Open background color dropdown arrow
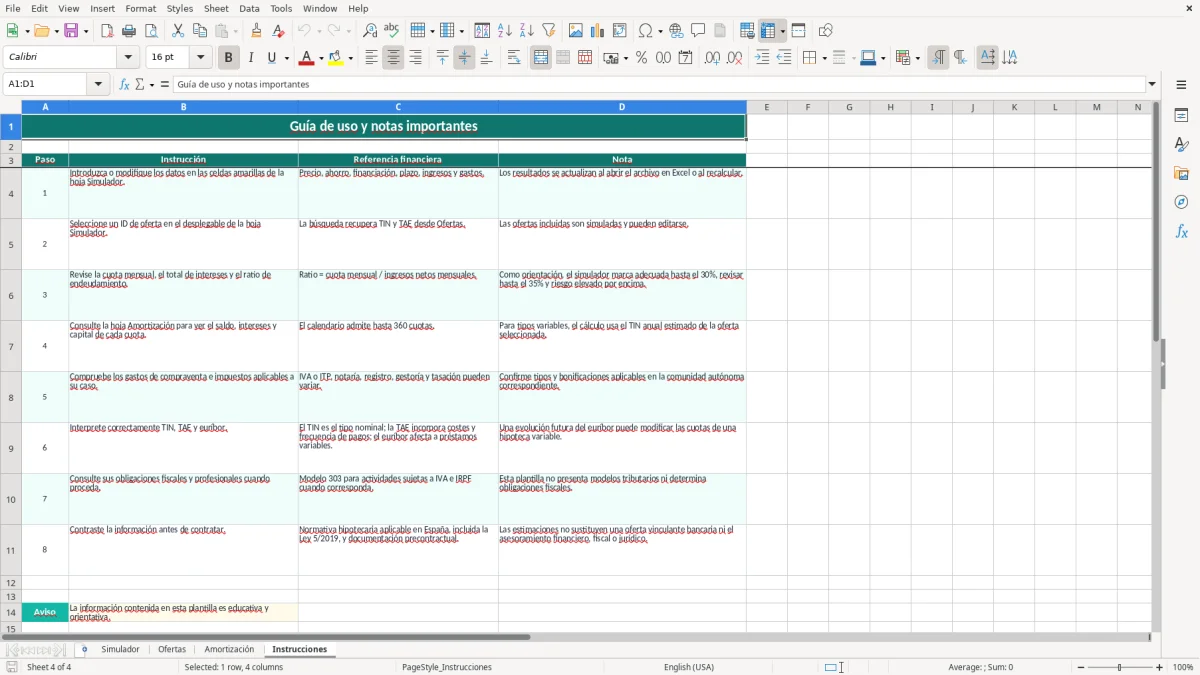Screen dimensions: 1200x675 tap(350, 58)
